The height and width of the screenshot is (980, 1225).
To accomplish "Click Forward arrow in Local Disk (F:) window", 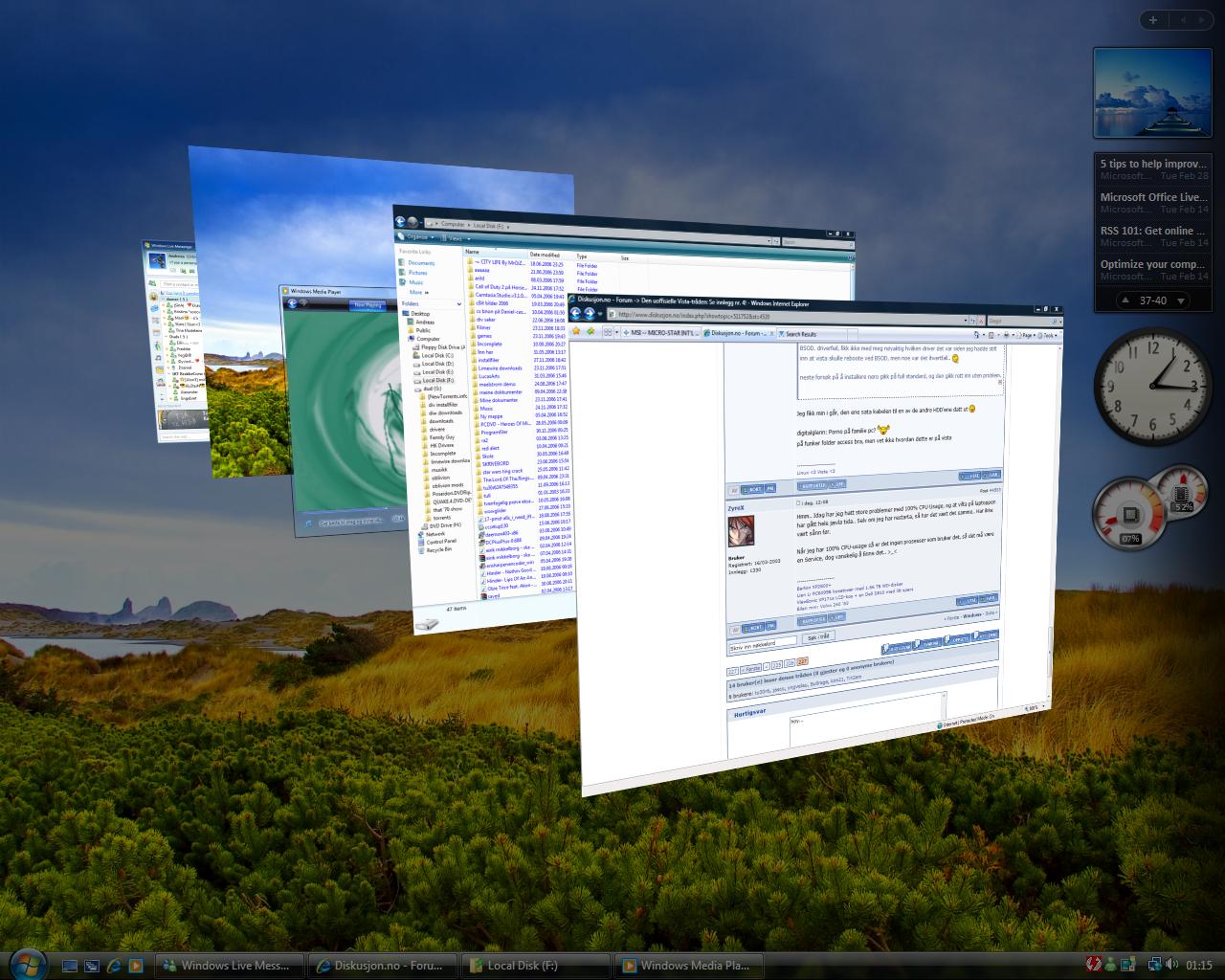I will [x=412, y=222].
